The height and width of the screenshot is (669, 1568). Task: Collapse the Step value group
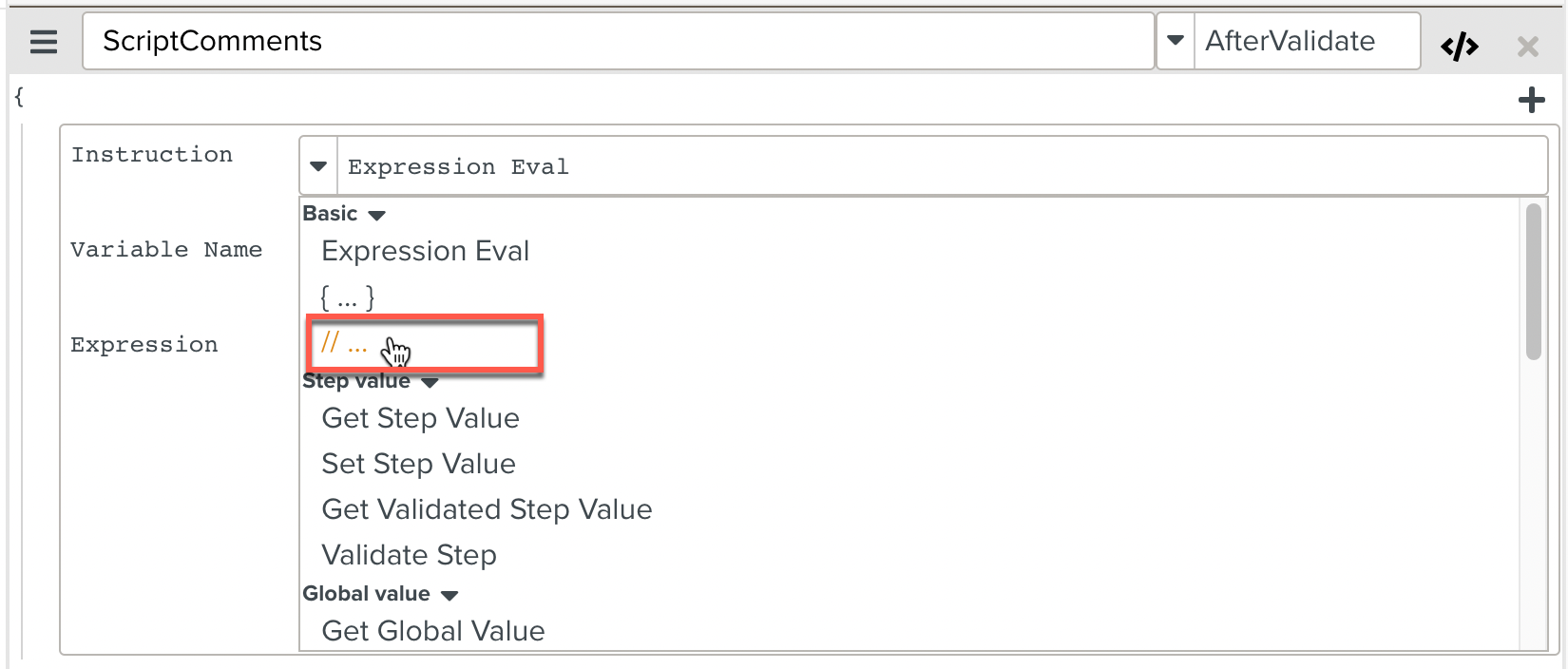click(430, 382)
